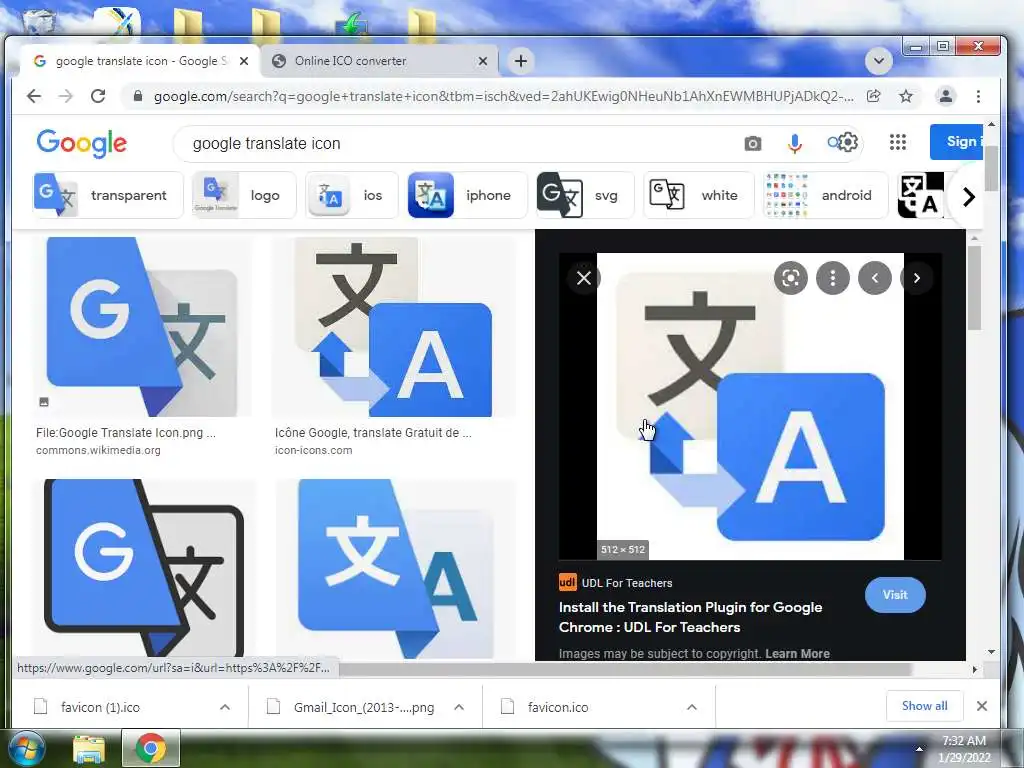Click the Google logo

click(82, 143)
